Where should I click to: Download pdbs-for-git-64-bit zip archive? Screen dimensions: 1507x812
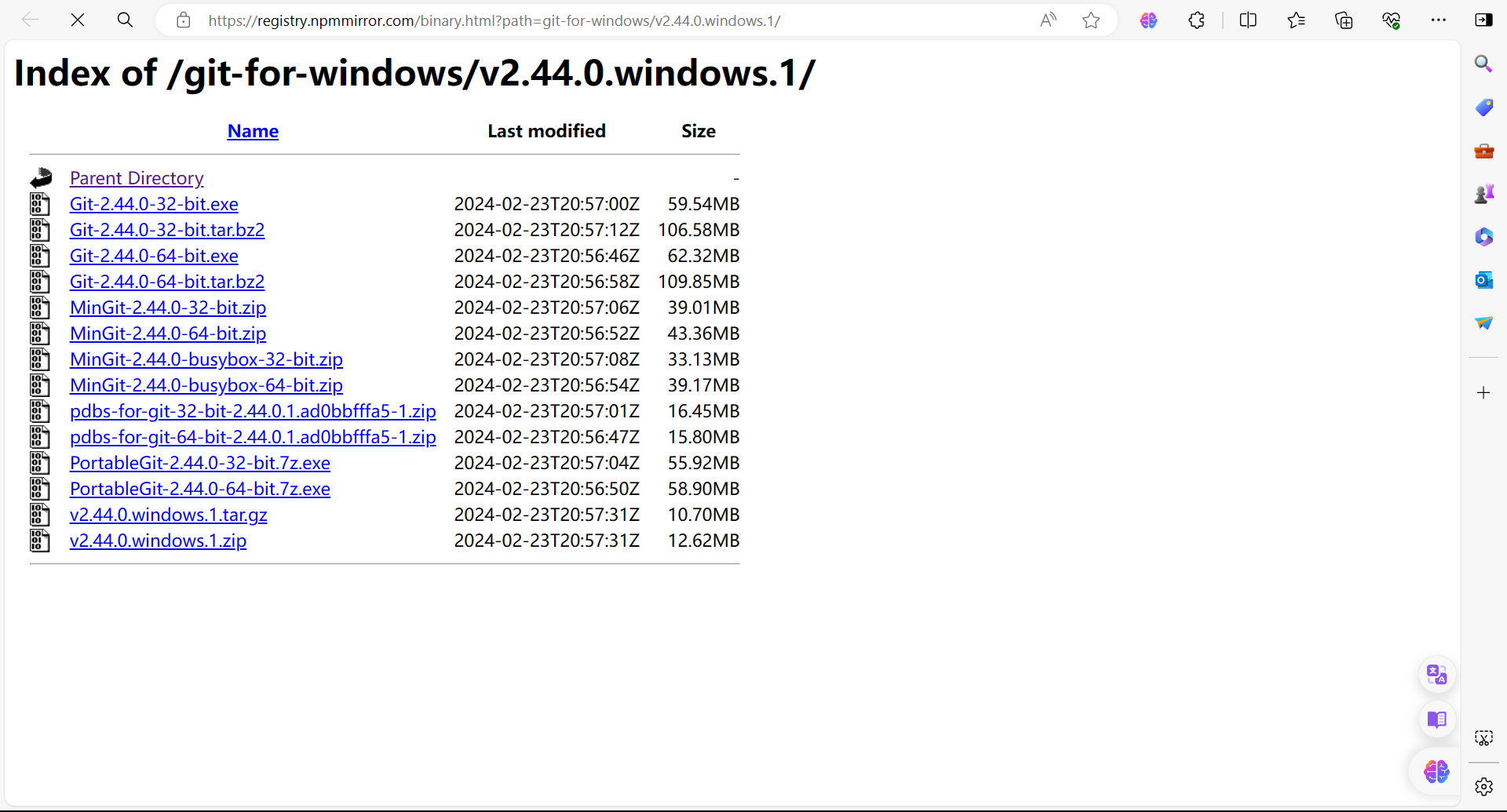click(x=253, y=437)
